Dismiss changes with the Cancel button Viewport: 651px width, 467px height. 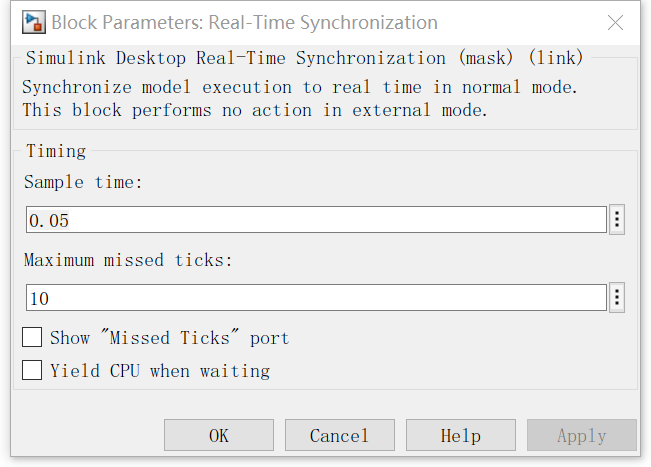[340, 435]
